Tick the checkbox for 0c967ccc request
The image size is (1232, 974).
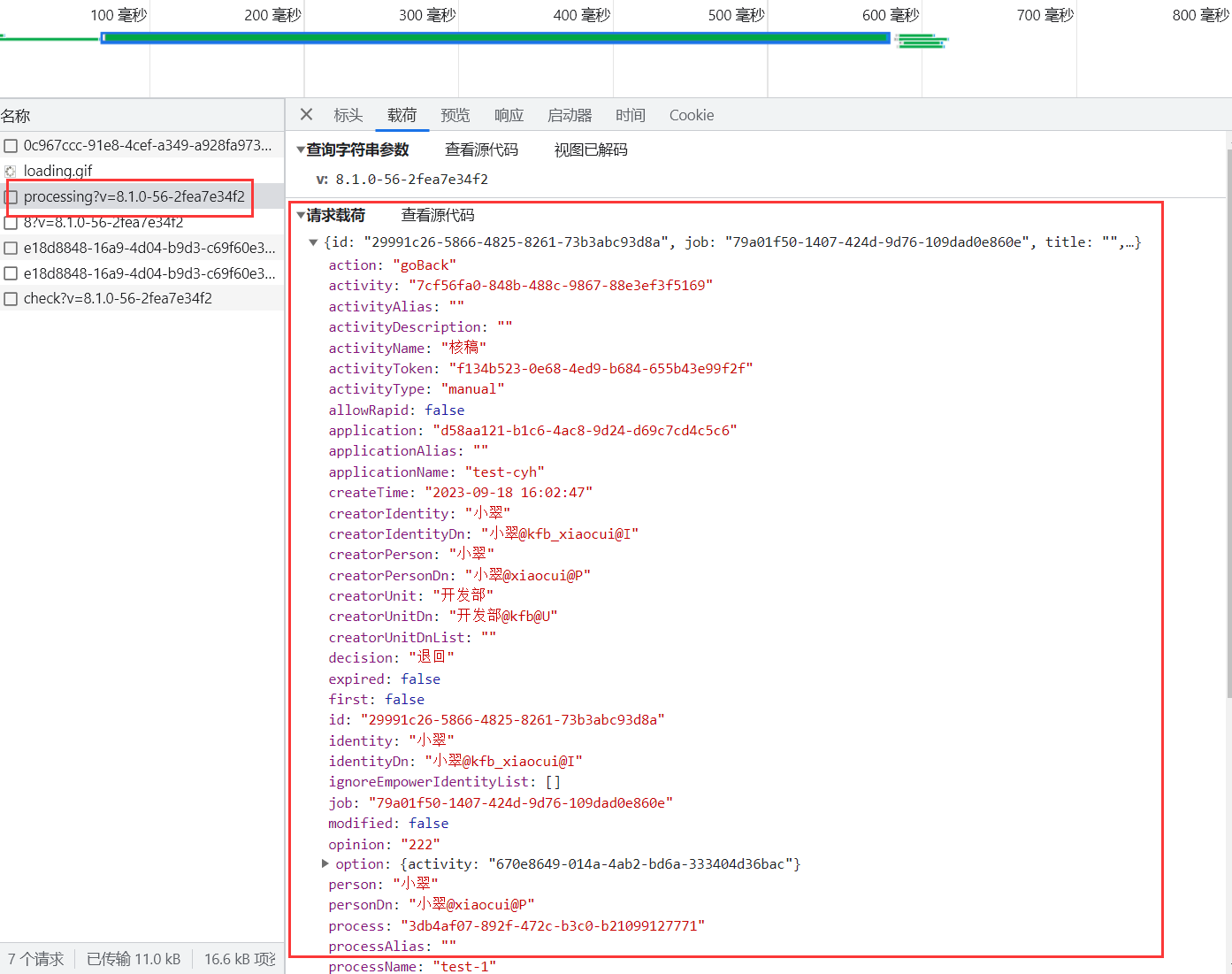coord(11,146)
